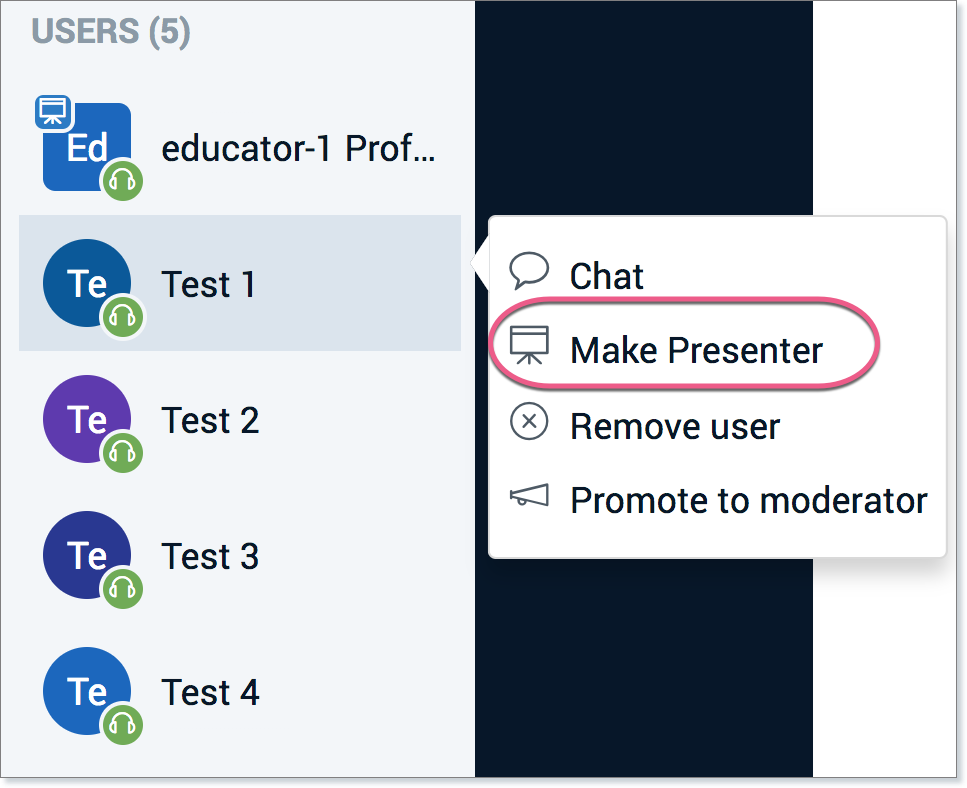Open the Test 2 user menu
The width and height of the screenshot is (967, 788).
[x=210, y=421]
